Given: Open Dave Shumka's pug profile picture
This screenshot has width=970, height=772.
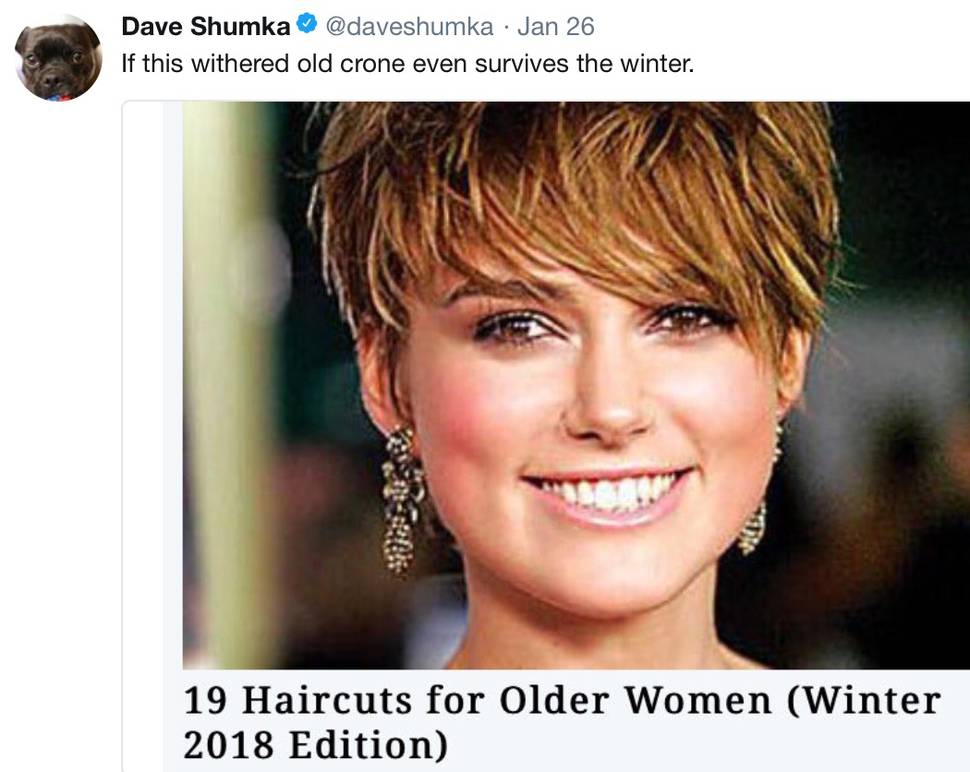Looking at the screenshot, I should (x=58, y=58).
